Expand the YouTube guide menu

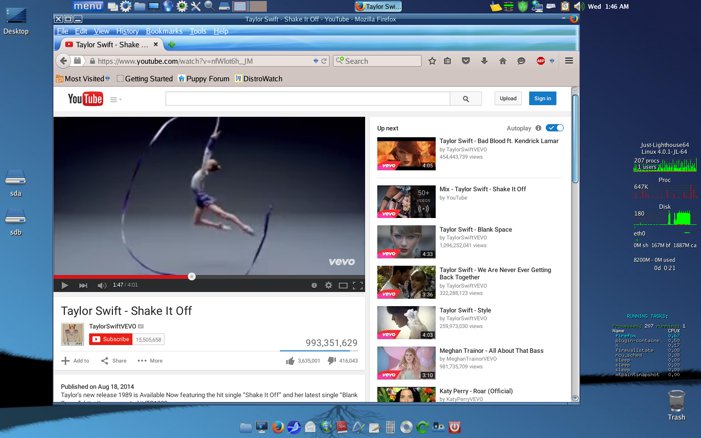(x=116, y=99)
